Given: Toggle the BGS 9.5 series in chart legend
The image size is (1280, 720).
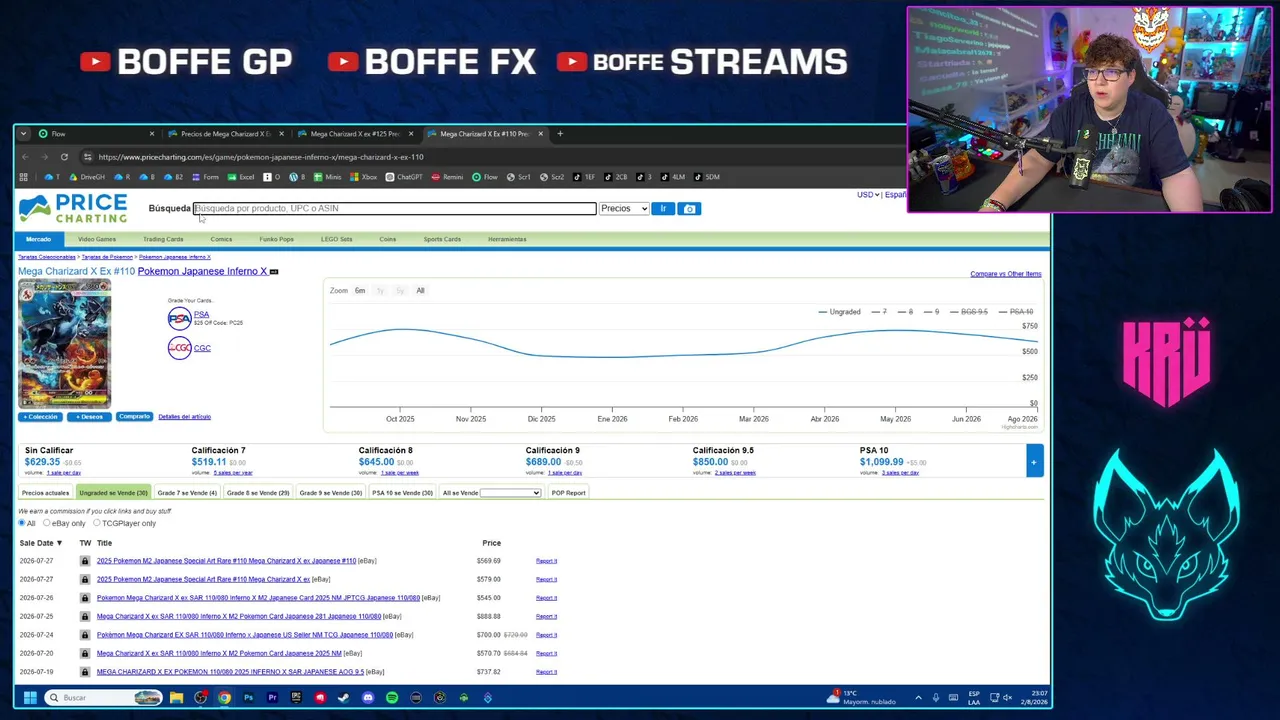Looking at the screenshot, I should (968, 312).
